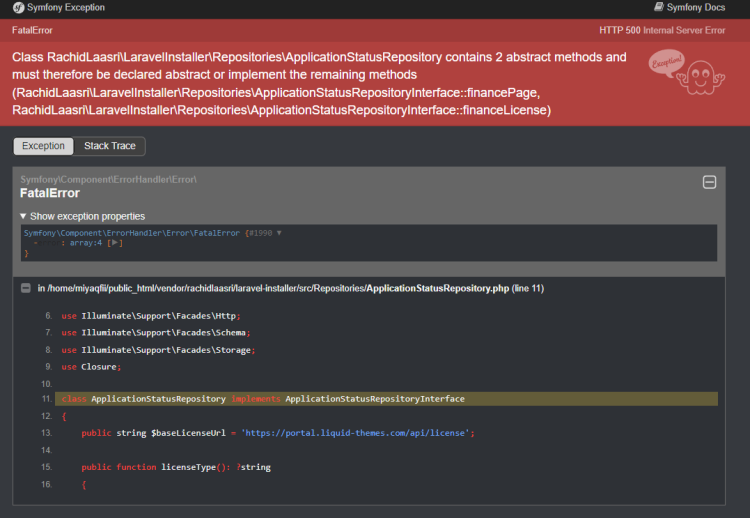This screenshot has height=518, width=750.
Task: Collapse the FatalError dump object arrow
Action: point(279,233)
